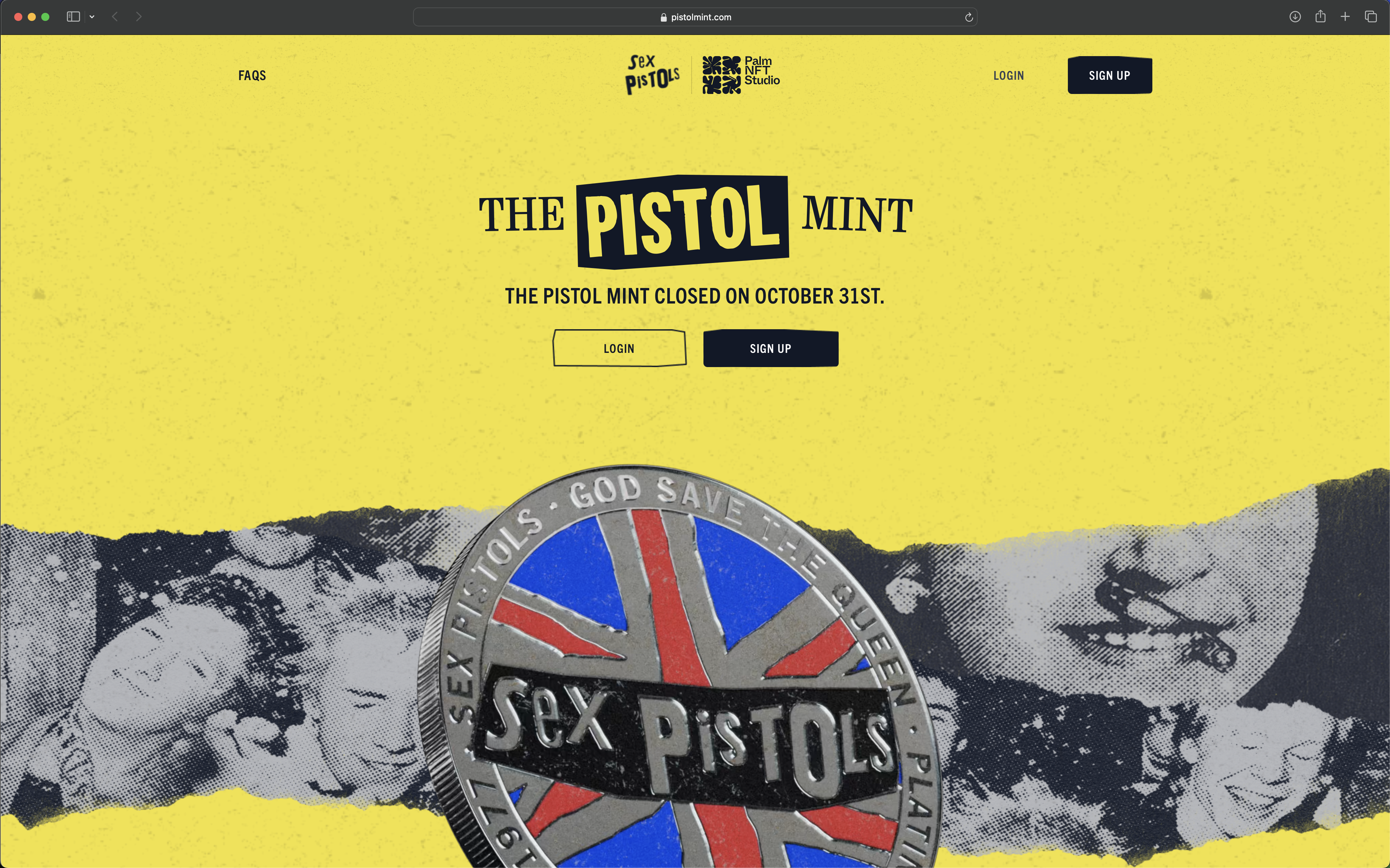Show the Safari downloads icon

[1295, 17]
